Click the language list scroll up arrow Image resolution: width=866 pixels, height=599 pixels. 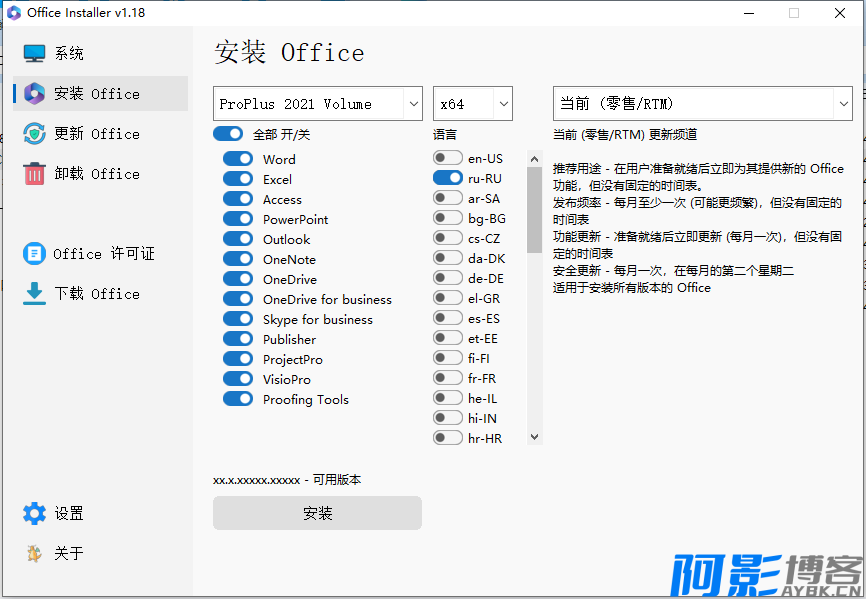[534, 159]
